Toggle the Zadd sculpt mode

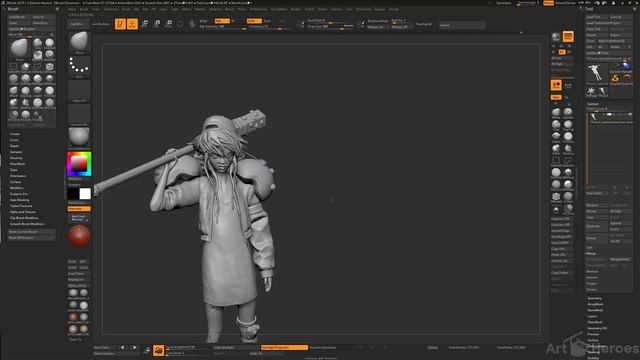pos(254,21)
